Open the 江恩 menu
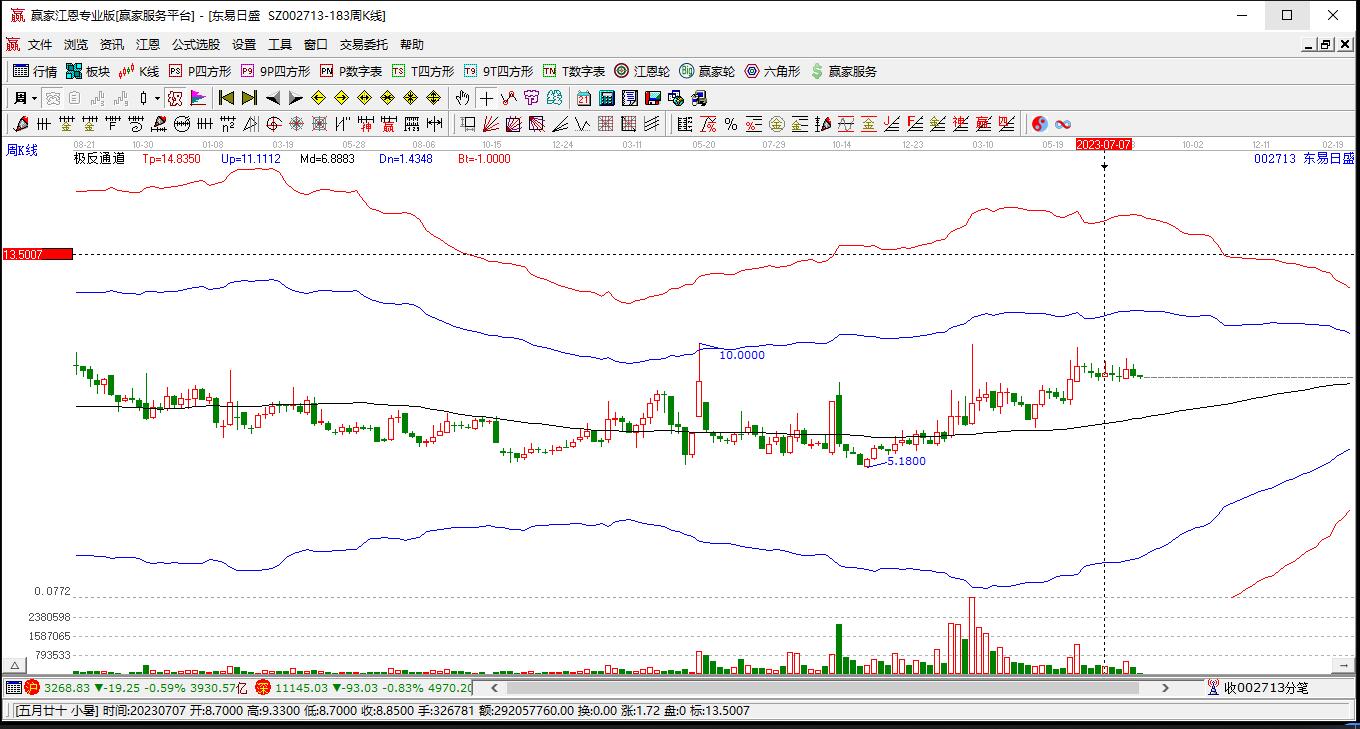Image resolution: width=1360 pixels, height=729 pixels. point(148,45)
